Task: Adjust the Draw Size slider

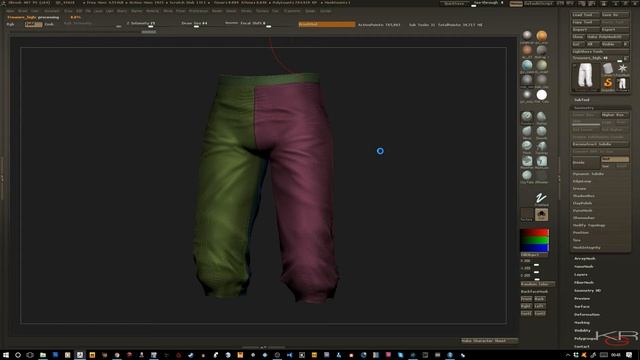Action: pyautogui.click(x=198, y=24)
